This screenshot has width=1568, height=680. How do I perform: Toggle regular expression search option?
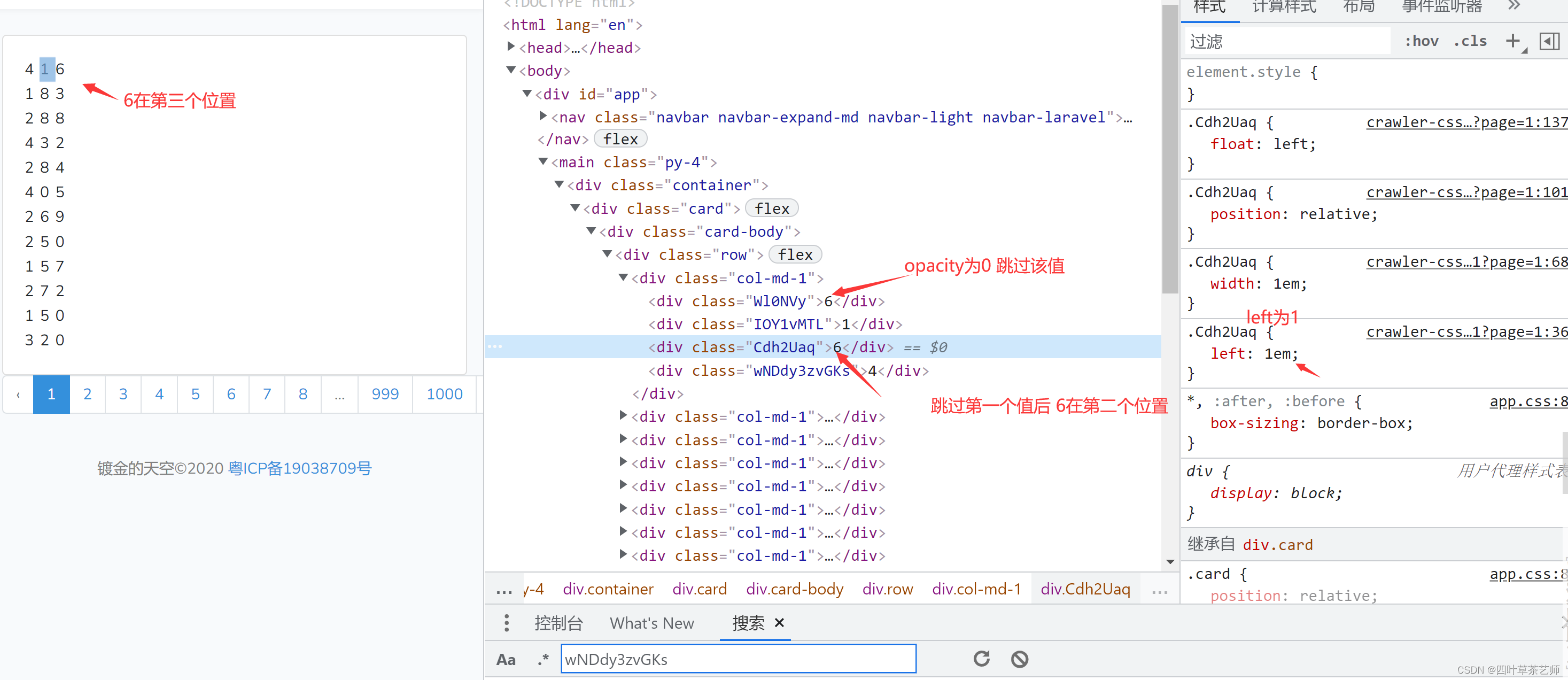coord(543,659)
